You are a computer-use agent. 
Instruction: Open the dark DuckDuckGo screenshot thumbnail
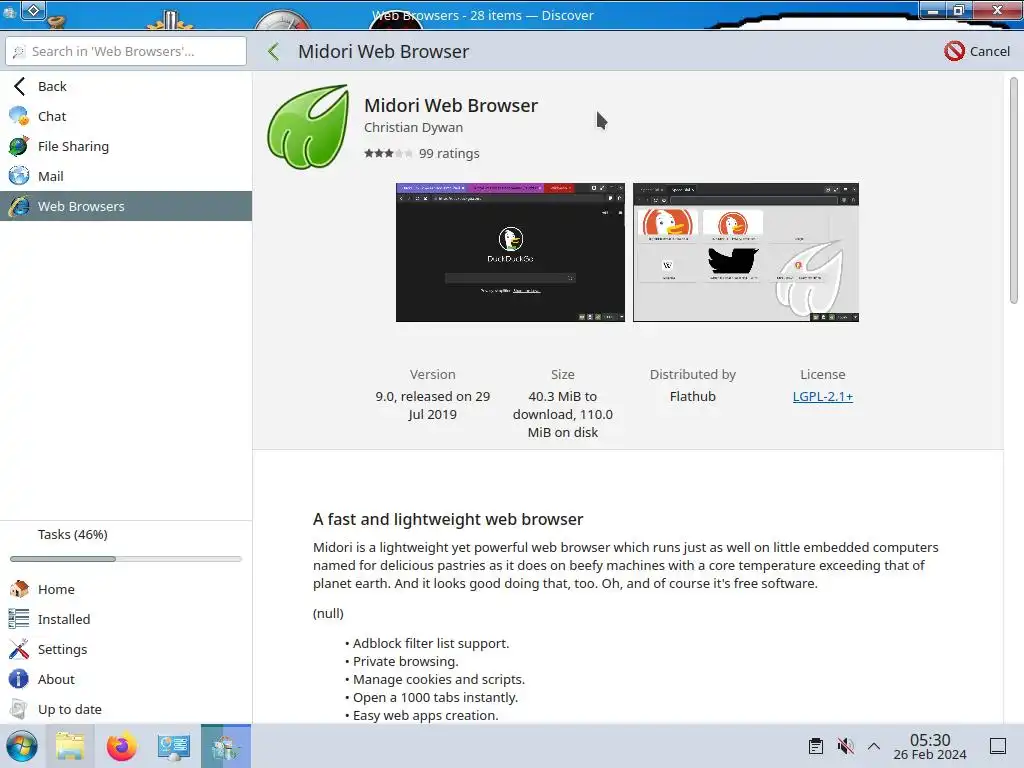[x=510, y=252]
